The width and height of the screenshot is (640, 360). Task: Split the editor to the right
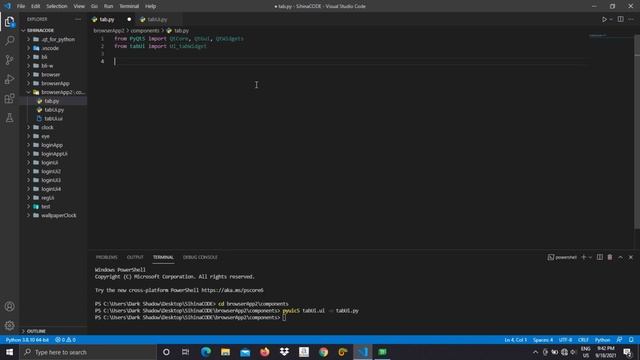pyautogui.click(x=620, y=19)
